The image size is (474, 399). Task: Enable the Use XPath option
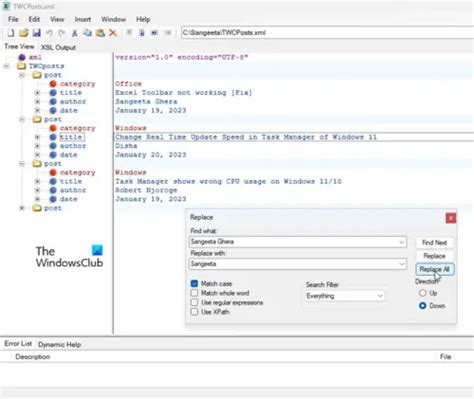click(x=194, y=312)
